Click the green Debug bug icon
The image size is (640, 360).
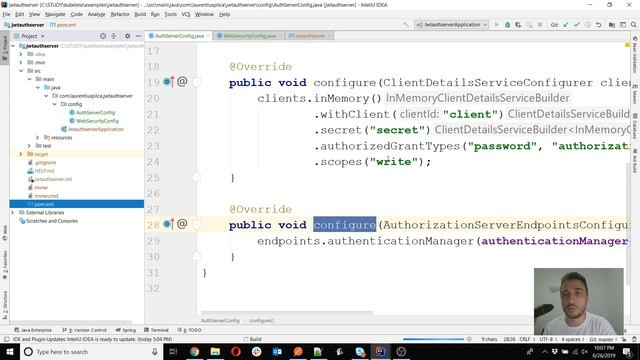tap(507, 25)
